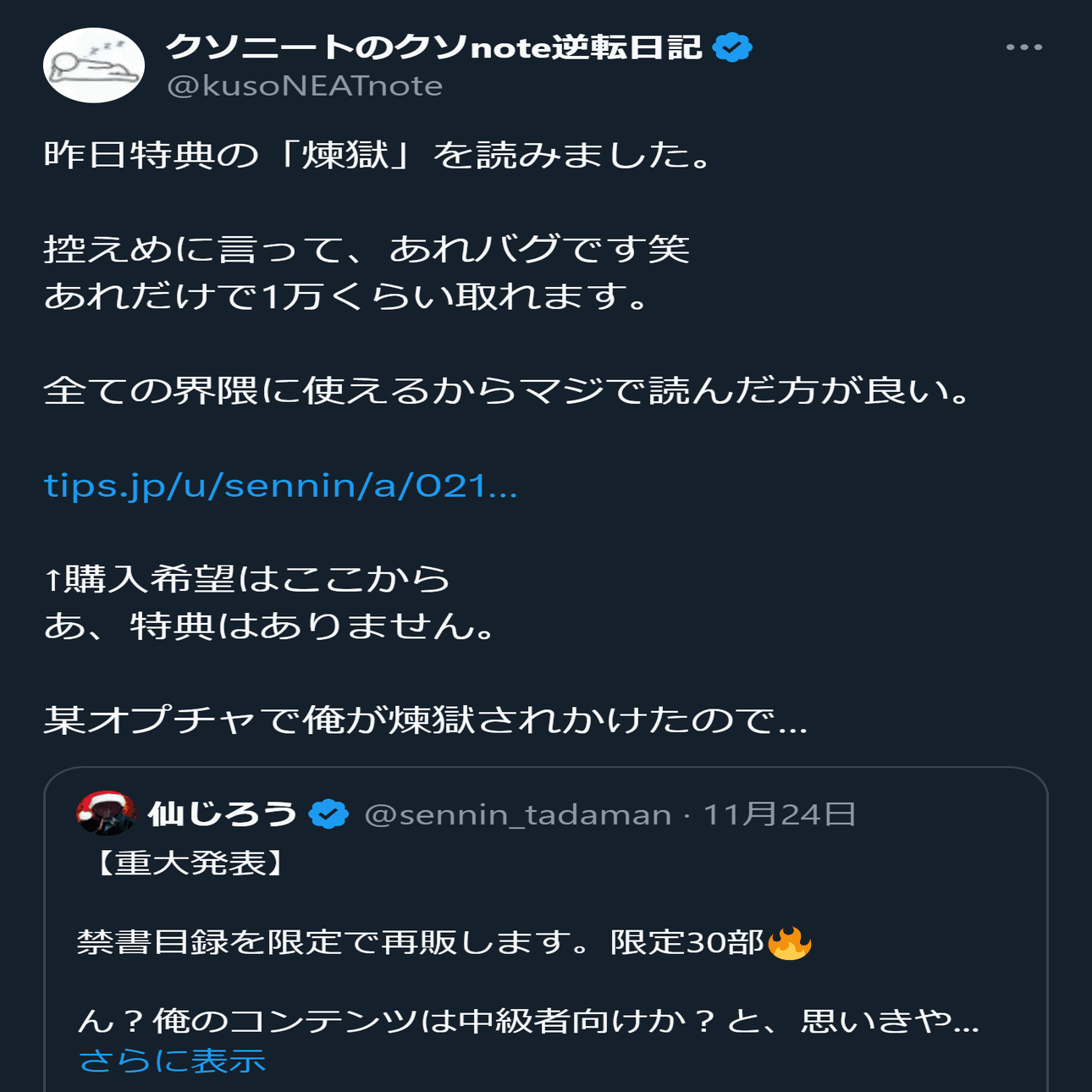This screenshot has width=1092, height=1092.
Task: Open the @sennin_tadaman handle
Action: tap(517, 814)
